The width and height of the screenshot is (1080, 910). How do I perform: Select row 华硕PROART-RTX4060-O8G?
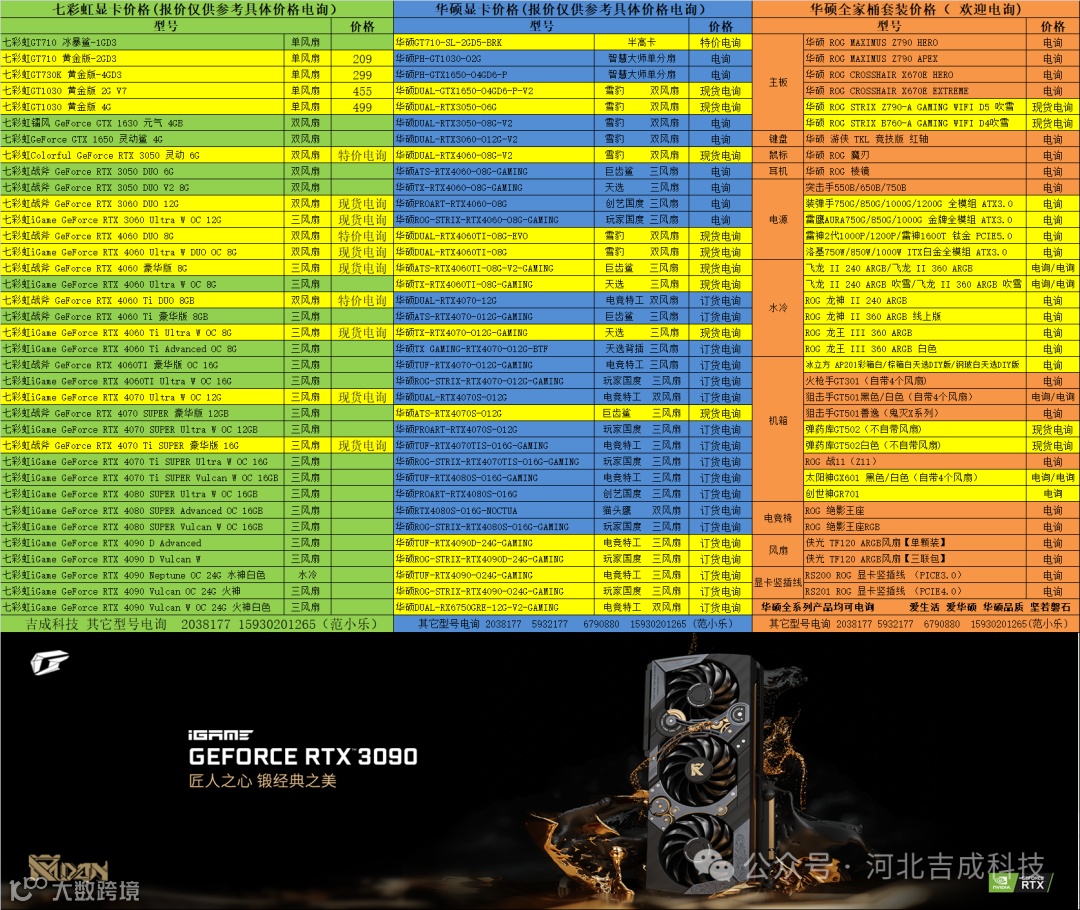572,203
